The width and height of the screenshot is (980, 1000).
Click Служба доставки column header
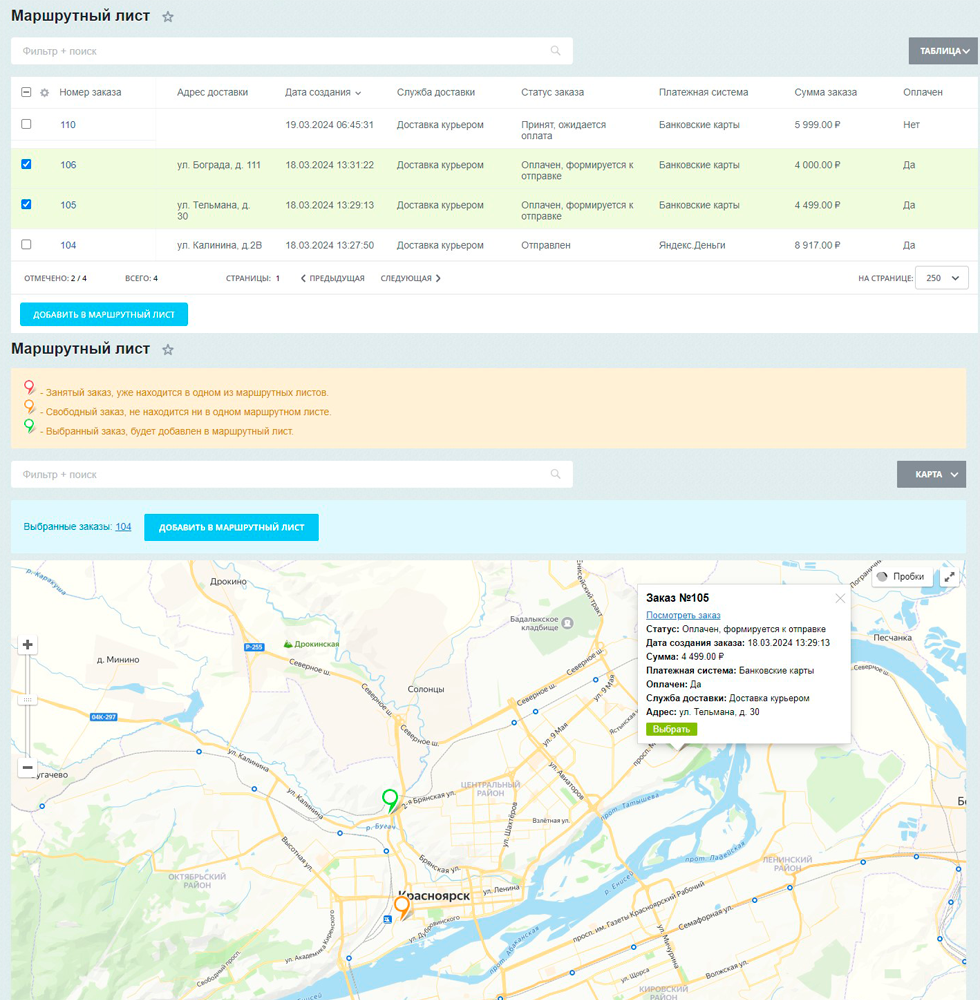435,92
